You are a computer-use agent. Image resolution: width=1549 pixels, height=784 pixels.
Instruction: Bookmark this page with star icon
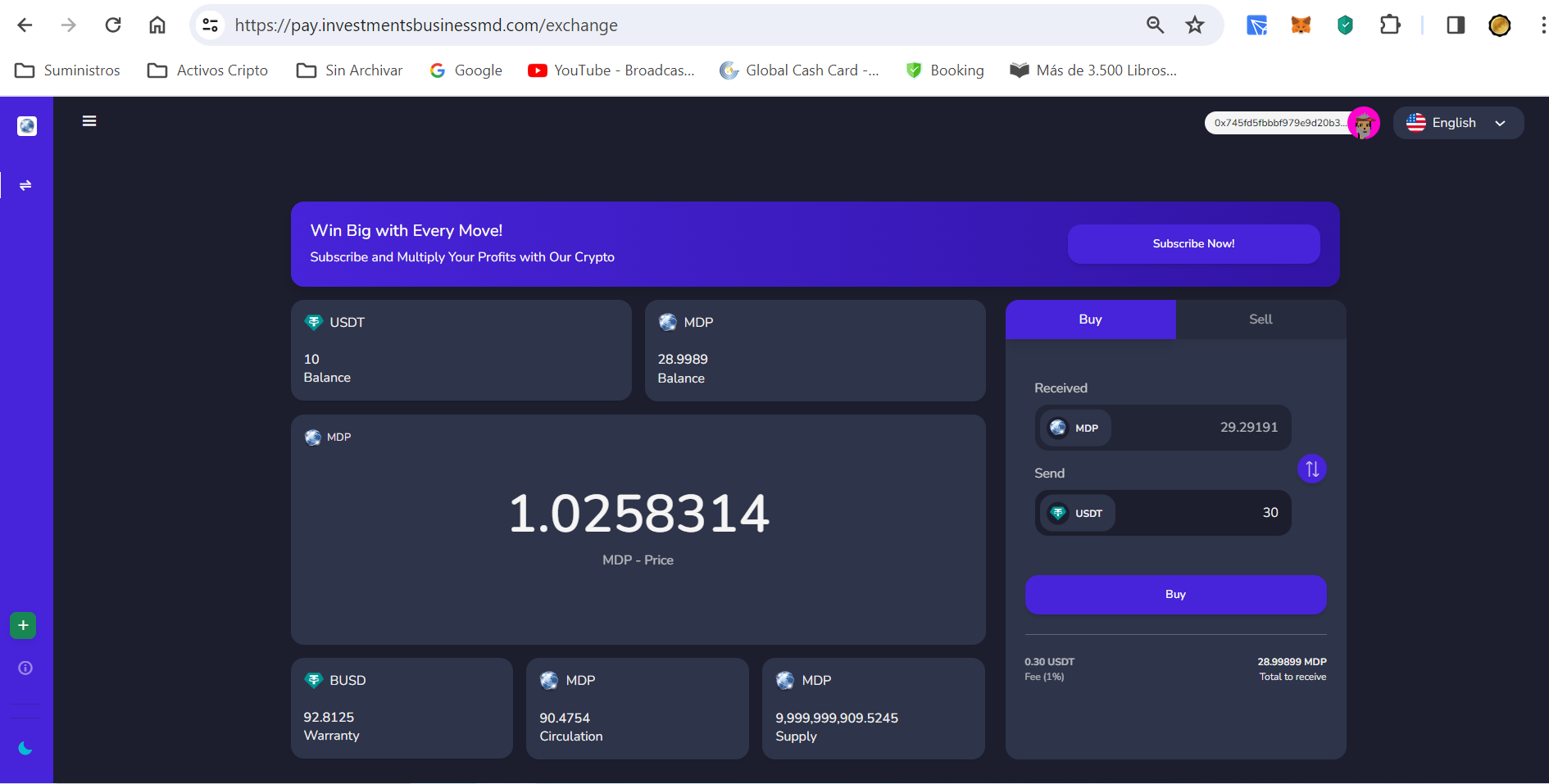click(x=1195, y=25)
